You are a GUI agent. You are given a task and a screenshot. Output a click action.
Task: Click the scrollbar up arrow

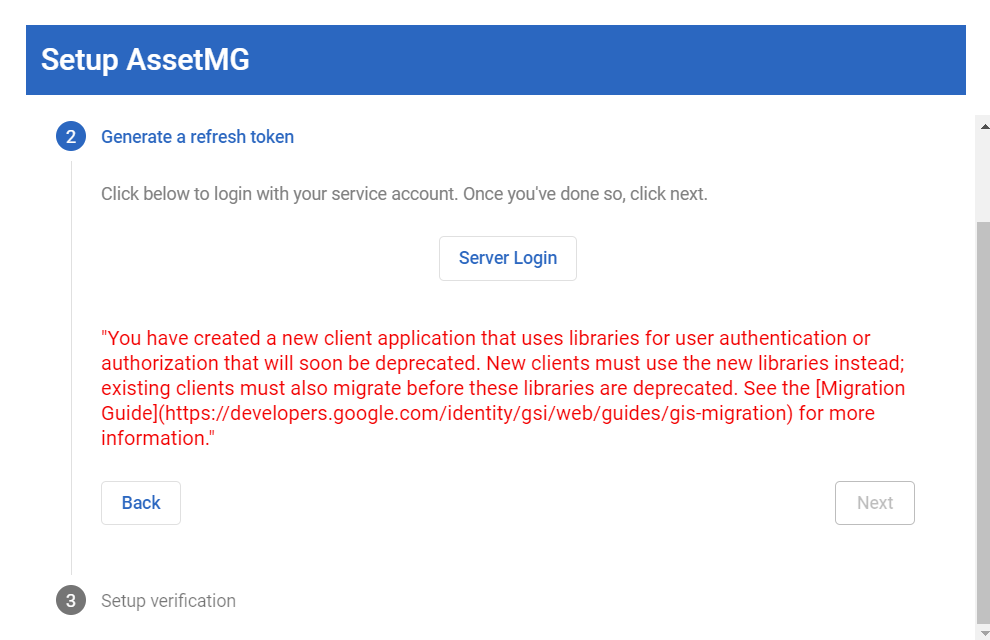[983, 124]
